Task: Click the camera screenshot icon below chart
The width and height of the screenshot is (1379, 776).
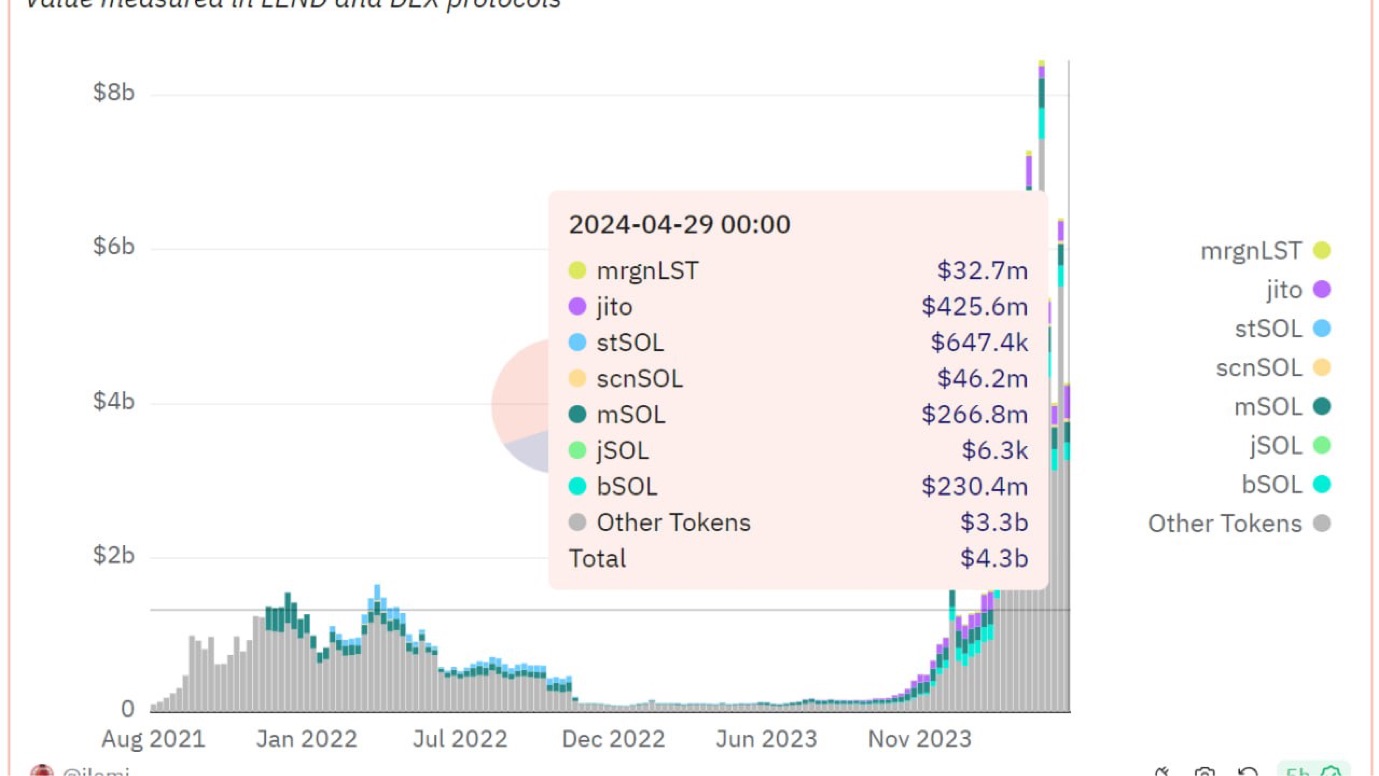Action: click(x=1205, y=772)
